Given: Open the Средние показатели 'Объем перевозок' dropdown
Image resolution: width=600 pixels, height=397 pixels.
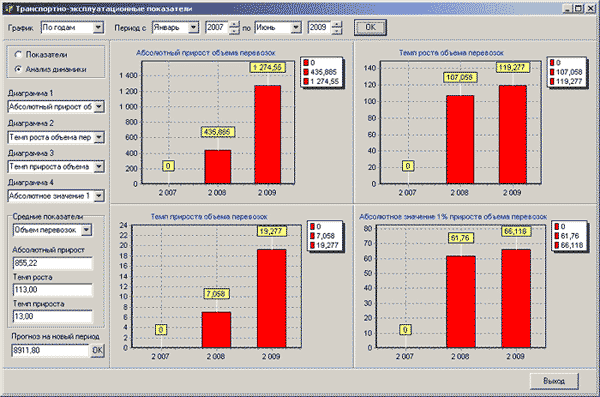Looking at the screenshot, I should click(x=86, y=230).
